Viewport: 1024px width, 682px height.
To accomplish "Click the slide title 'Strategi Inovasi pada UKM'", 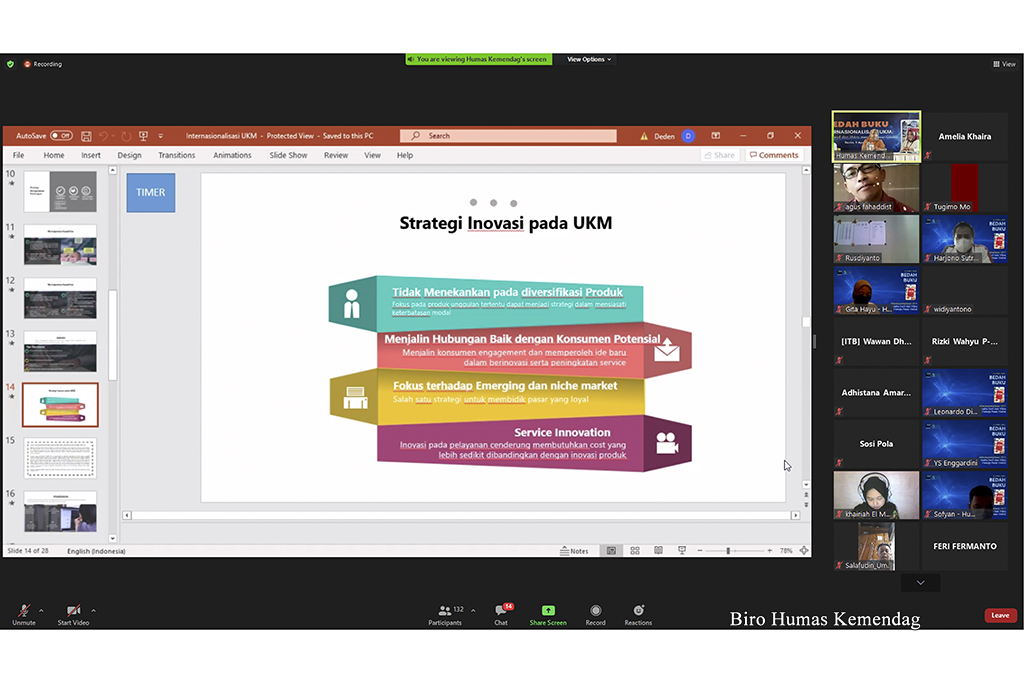I will click(x=505, y=223).
